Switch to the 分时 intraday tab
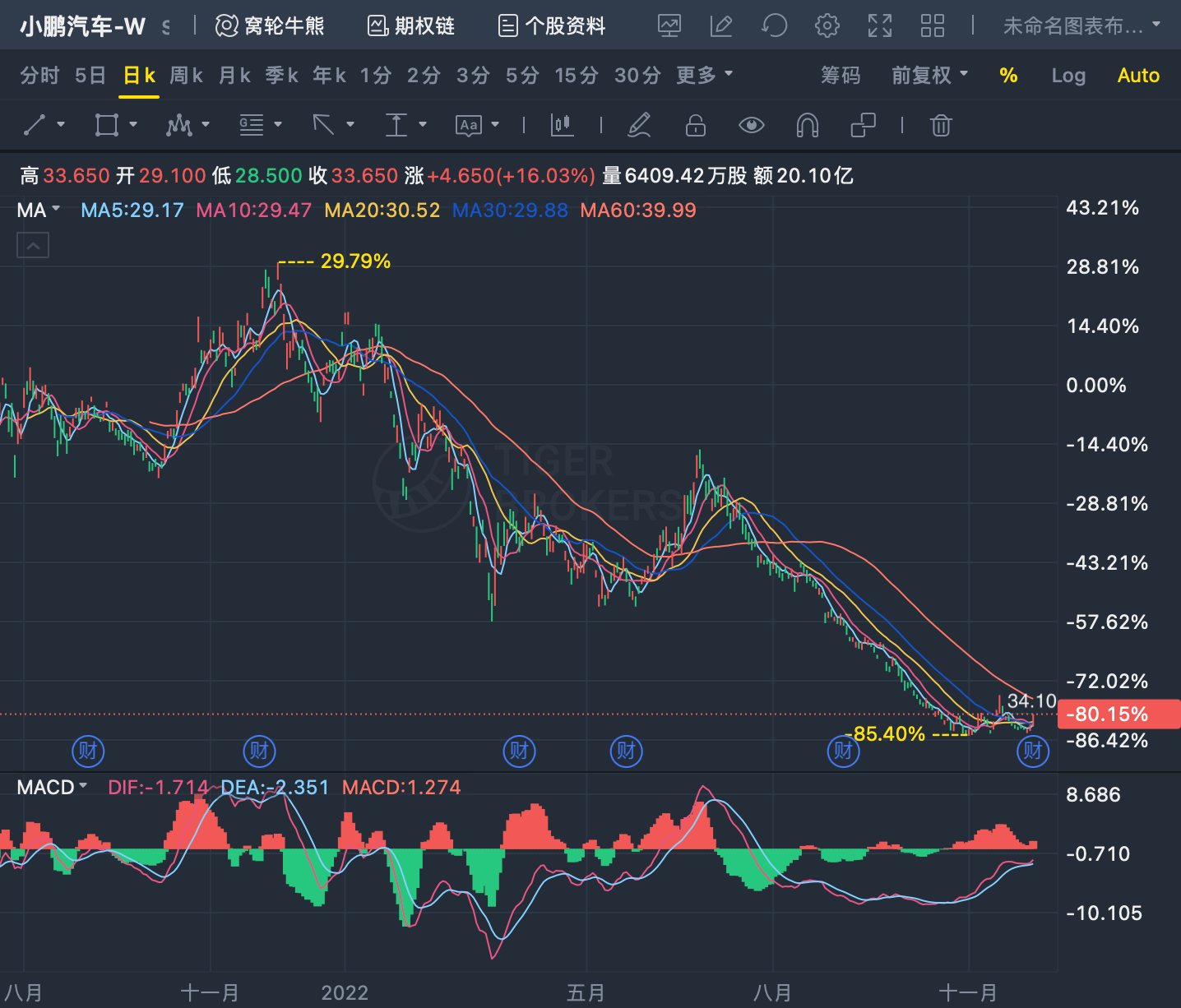The image size is (1181, 1008). point(39,76)
